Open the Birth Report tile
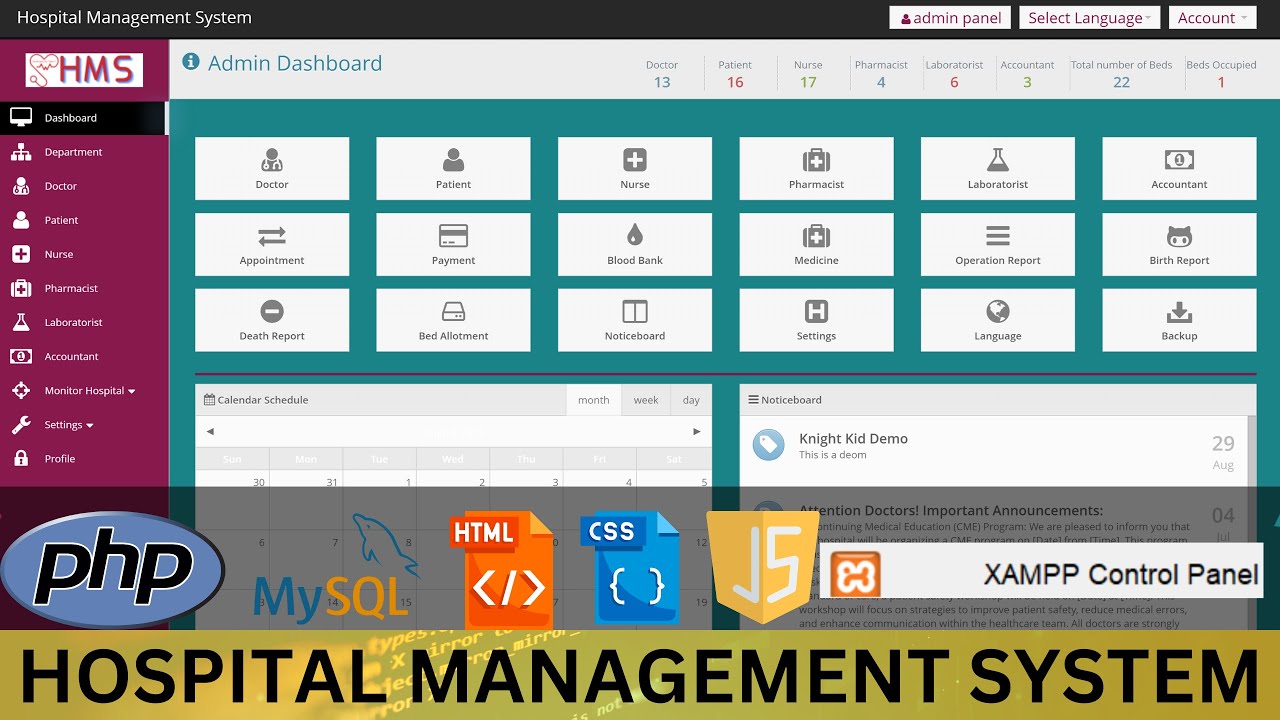 pyautogui.click(x=1179, y=245)
